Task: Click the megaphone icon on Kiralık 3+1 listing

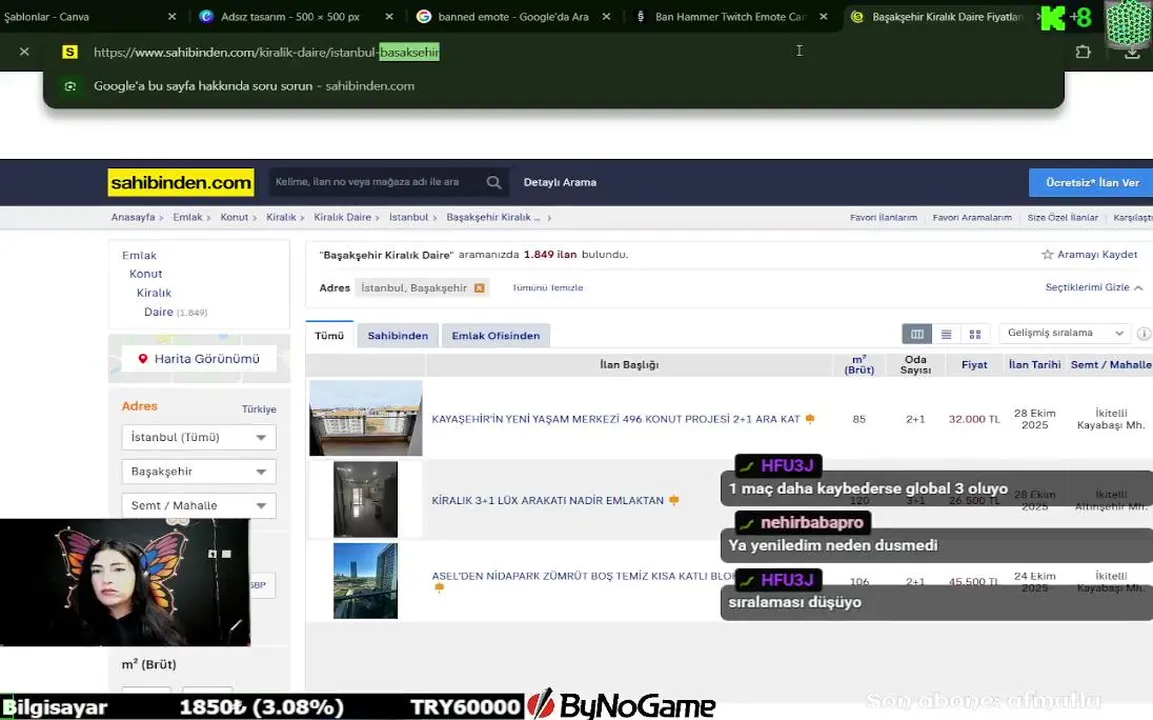Action: click(674, 500)
